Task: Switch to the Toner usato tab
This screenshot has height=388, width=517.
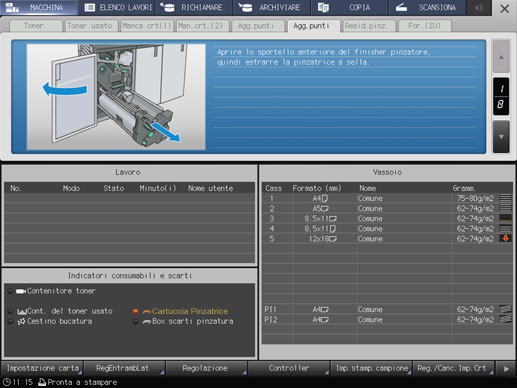Action: [x=90, y=26]
